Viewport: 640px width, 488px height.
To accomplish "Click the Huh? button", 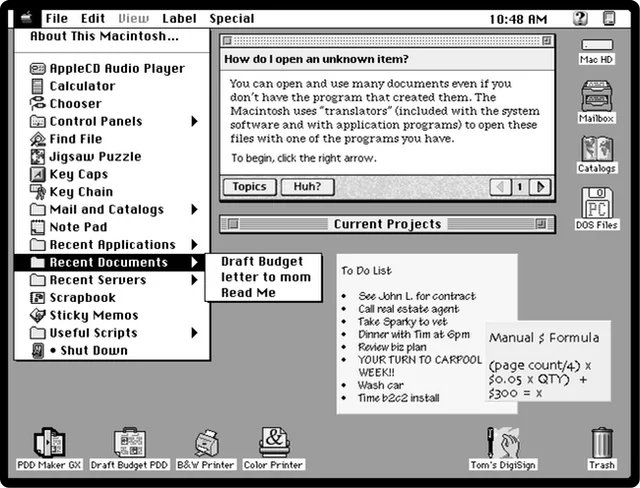I will pos(307,186).
